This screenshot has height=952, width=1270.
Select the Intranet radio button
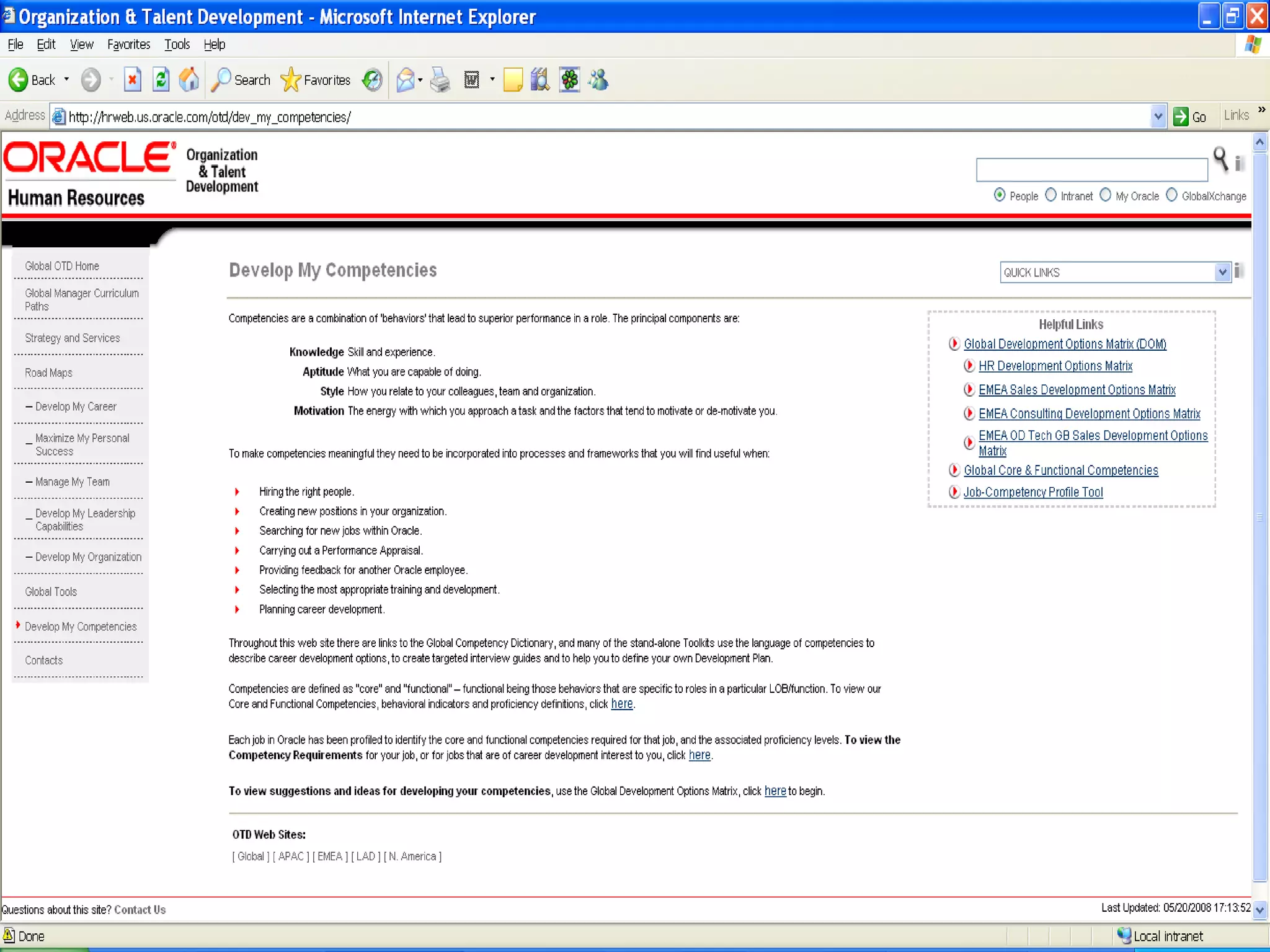[1050, 195]
